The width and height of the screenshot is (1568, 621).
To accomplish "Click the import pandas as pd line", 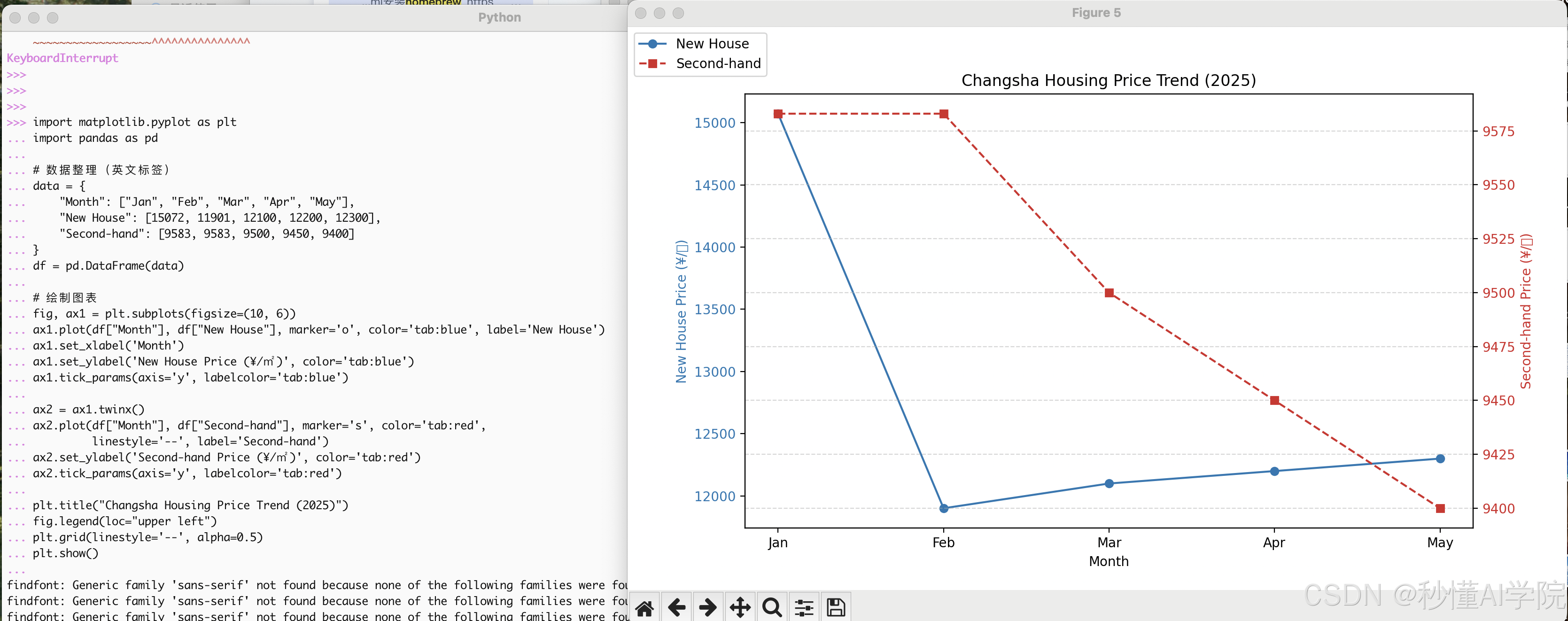I will pyautogui.click(x=95, y=138).
